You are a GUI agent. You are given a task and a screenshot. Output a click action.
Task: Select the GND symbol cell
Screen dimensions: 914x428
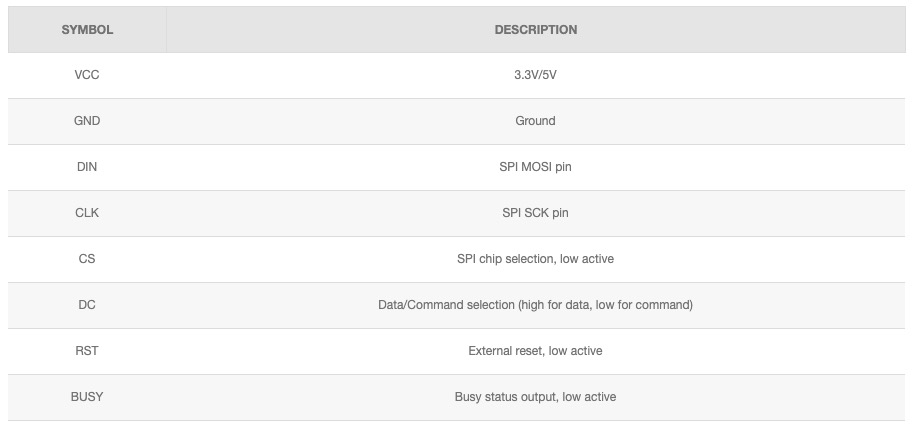(87, 121)
